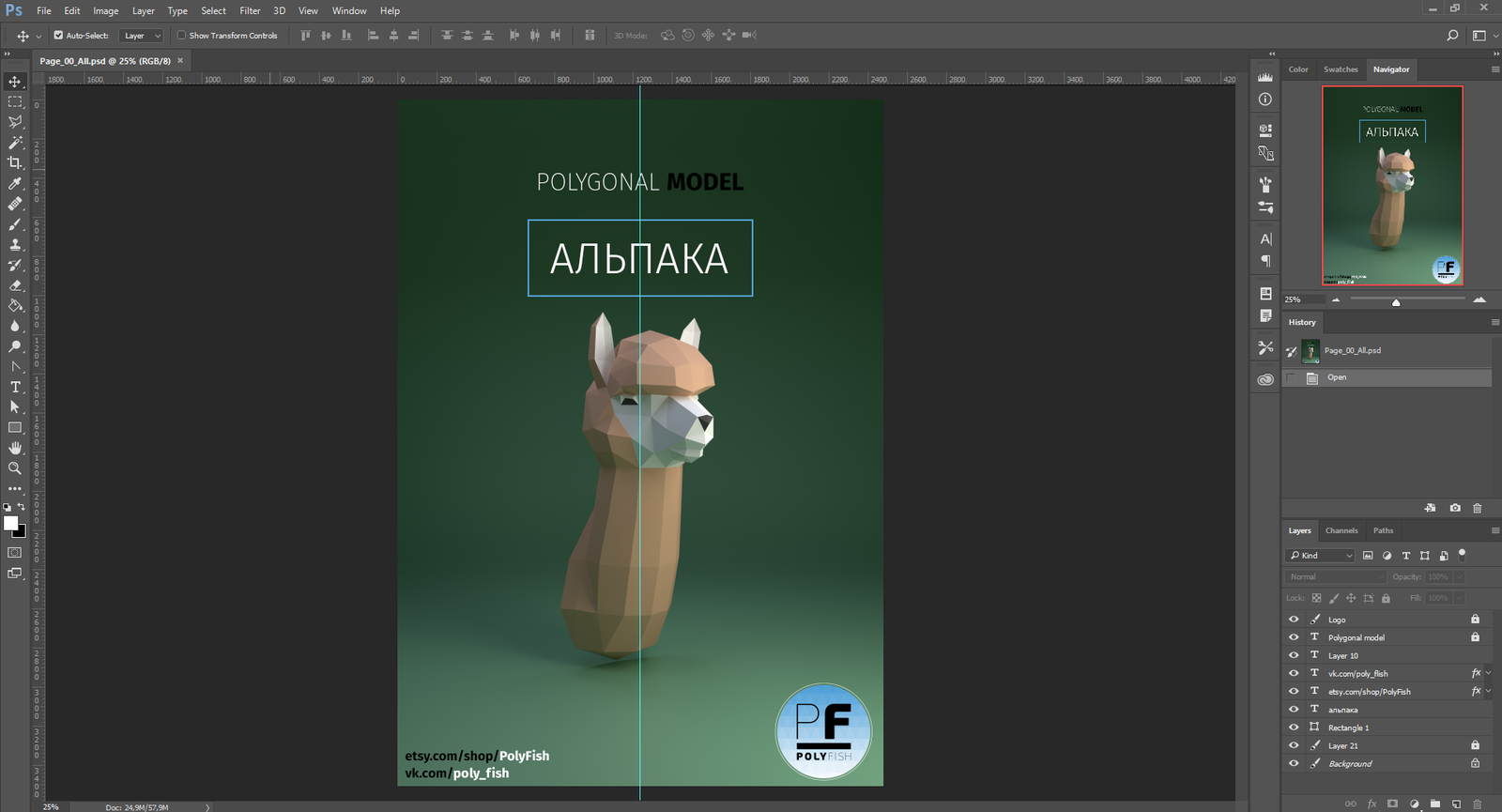This screenshot has height=812, width=1502.
Task: Toggle Quick Mask mode
Action: [15, 553]
